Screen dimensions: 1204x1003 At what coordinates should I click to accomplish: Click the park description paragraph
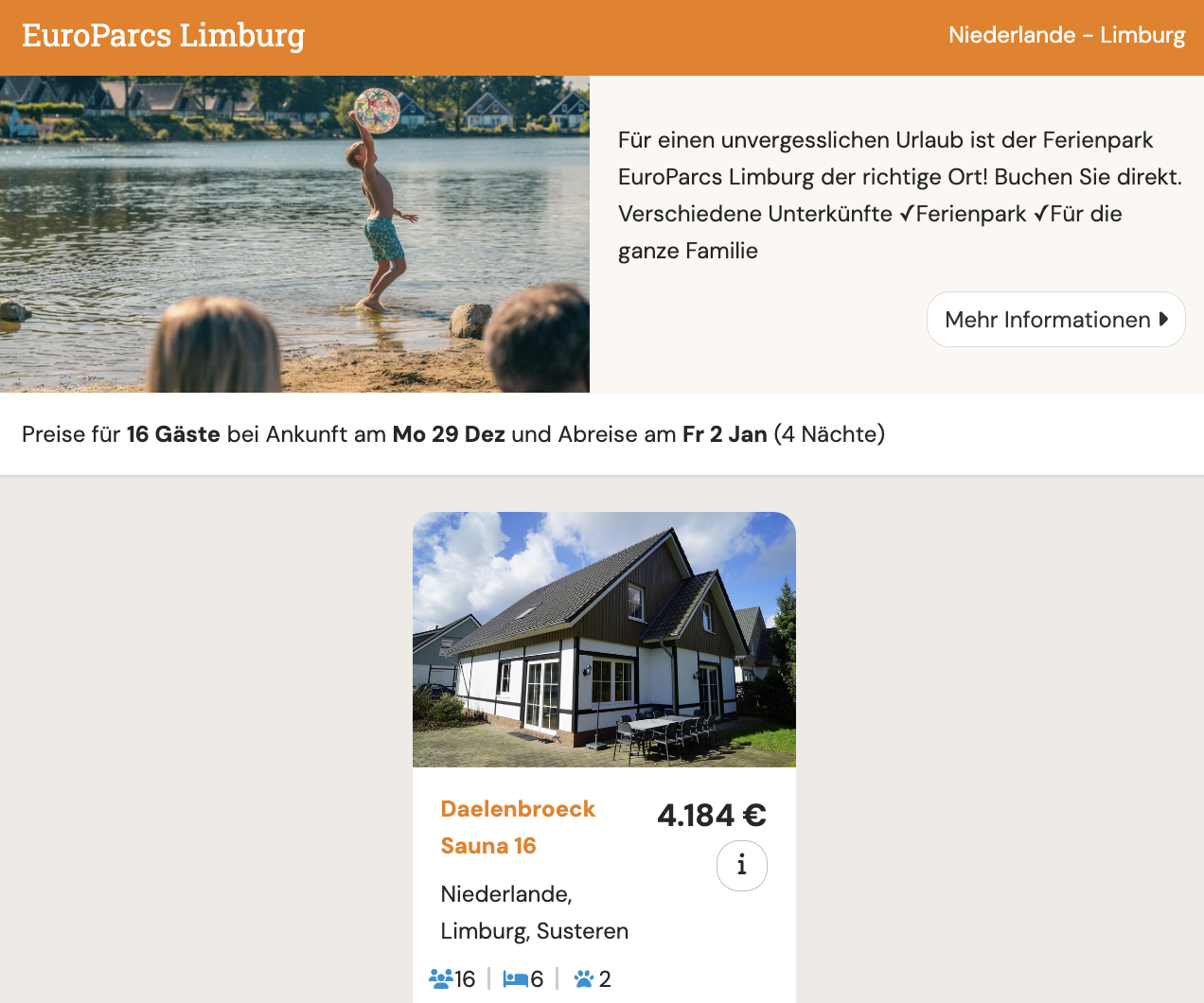point(900,195)
